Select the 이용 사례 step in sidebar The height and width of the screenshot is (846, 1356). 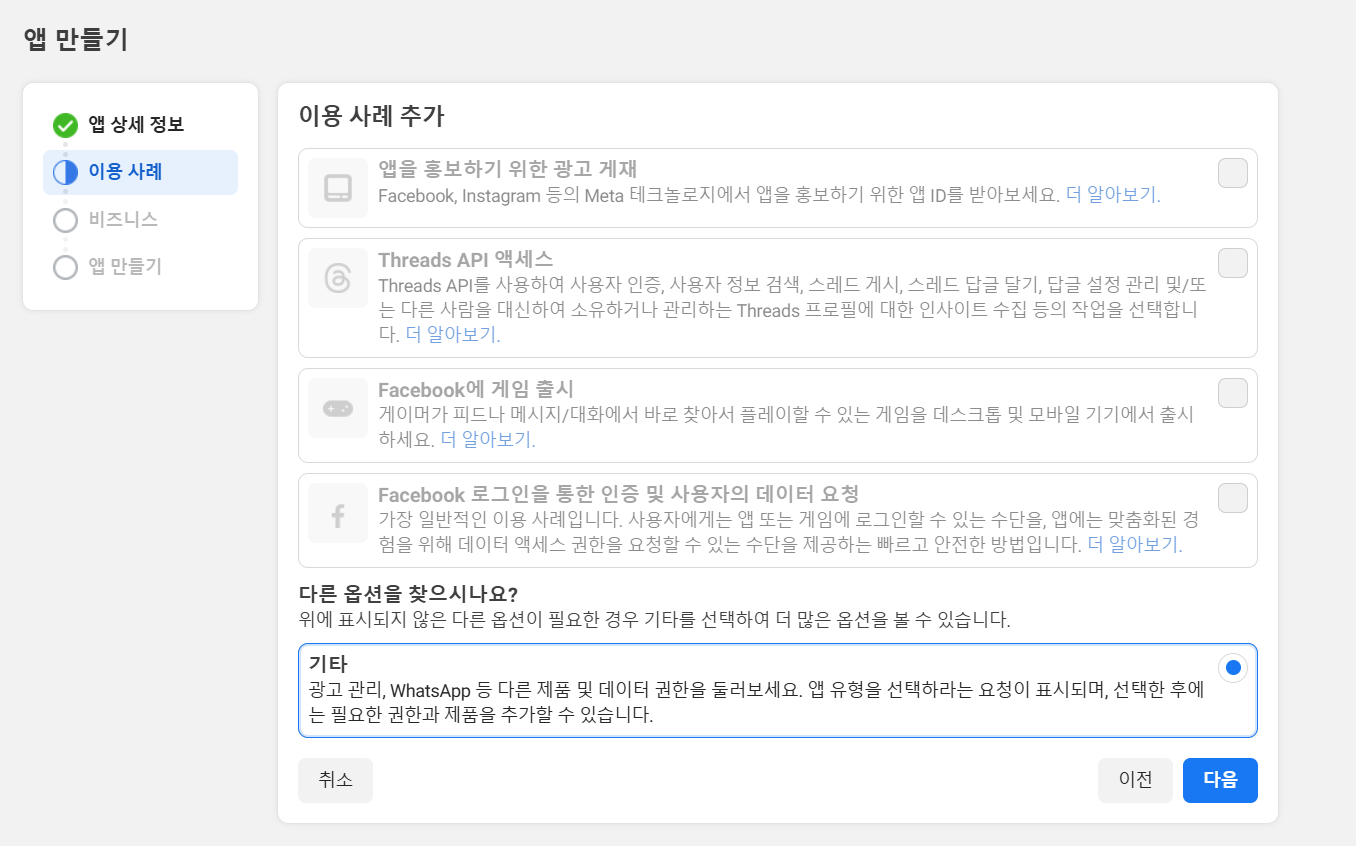click(140, 172)
